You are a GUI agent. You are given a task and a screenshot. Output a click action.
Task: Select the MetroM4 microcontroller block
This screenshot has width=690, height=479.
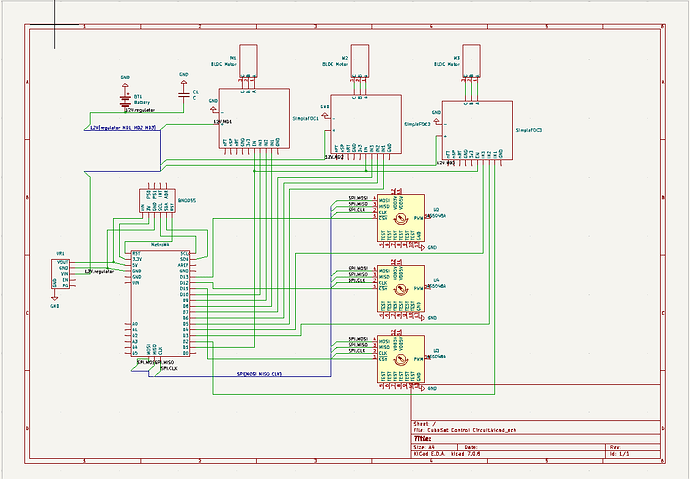coord(161,303)
